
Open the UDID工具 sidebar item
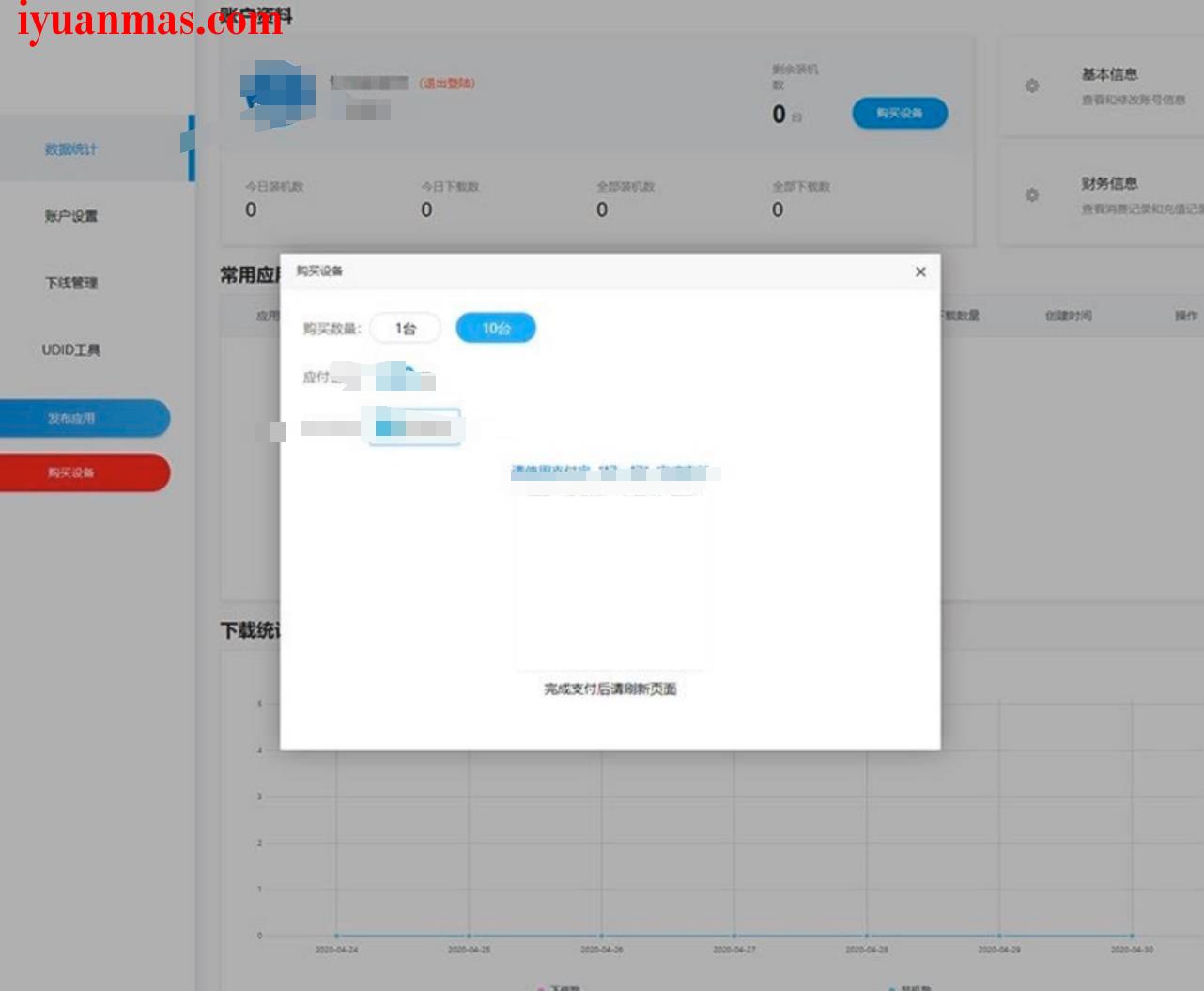click(x=71, y=349)
